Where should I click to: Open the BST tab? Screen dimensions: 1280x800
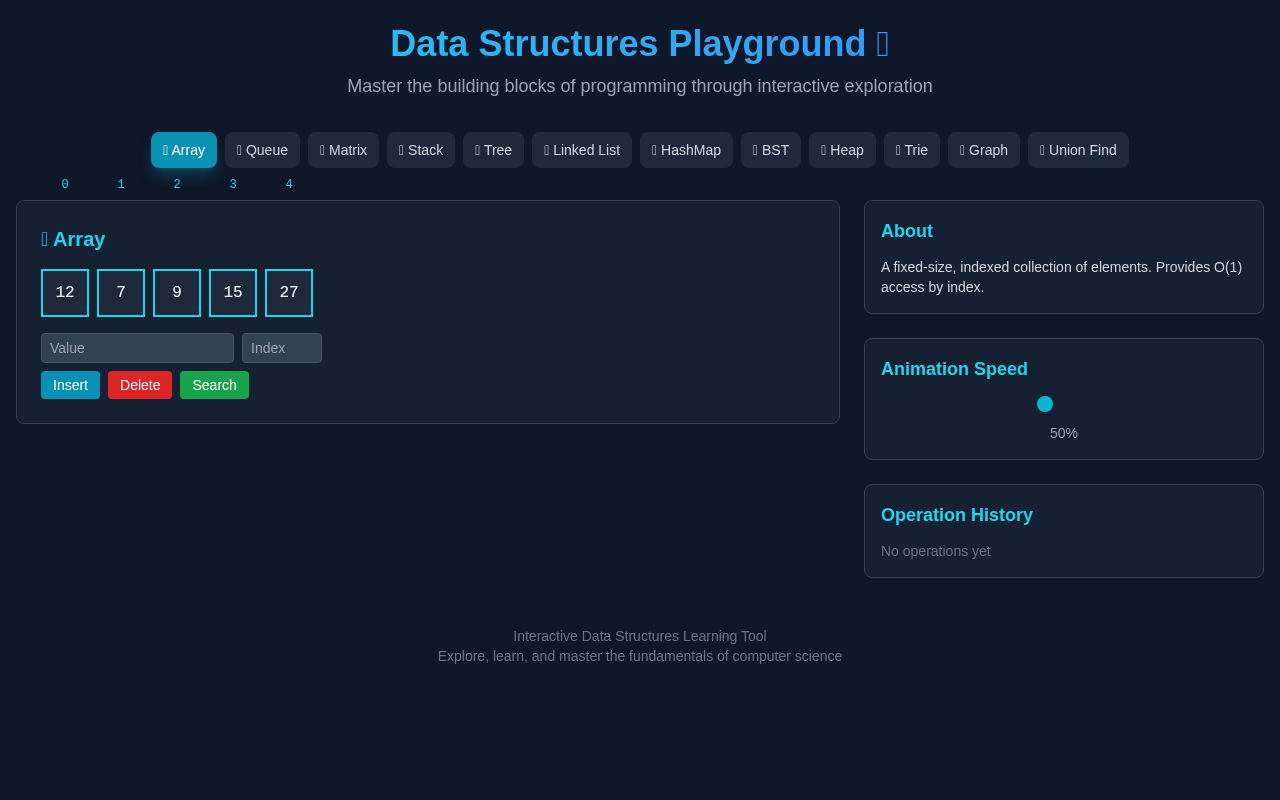(x=770, y=149)
